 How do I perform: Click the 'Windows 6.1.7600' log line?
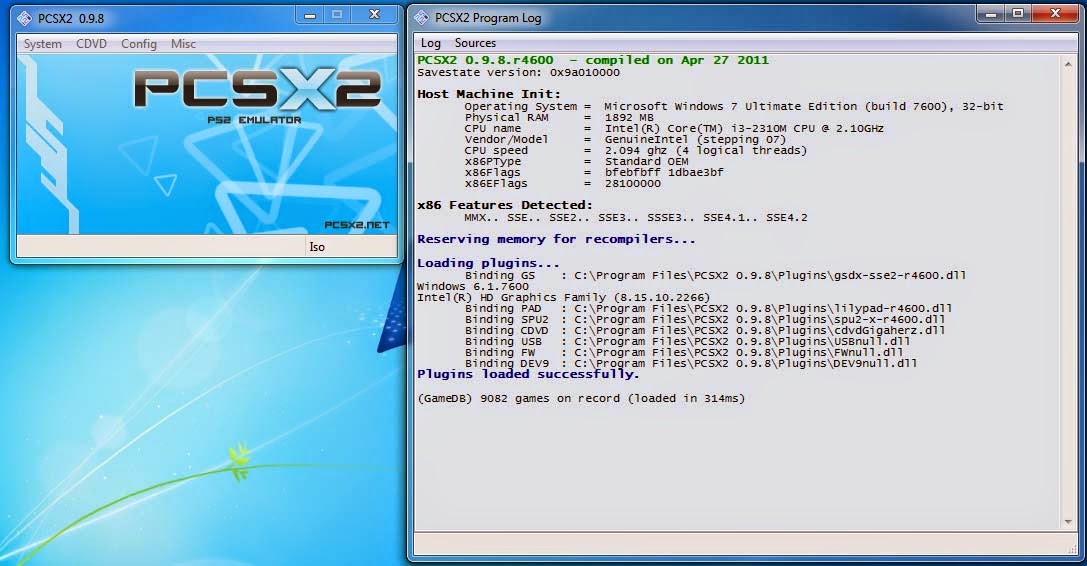point(473,286)
